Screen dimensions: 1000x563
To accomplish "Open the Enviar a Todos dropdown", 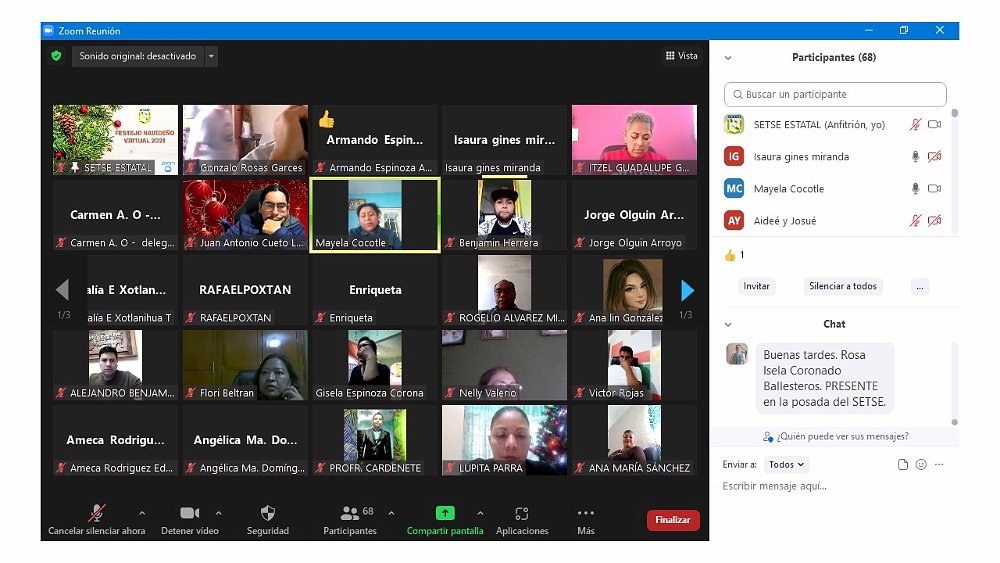I will [x=787, y=465].
